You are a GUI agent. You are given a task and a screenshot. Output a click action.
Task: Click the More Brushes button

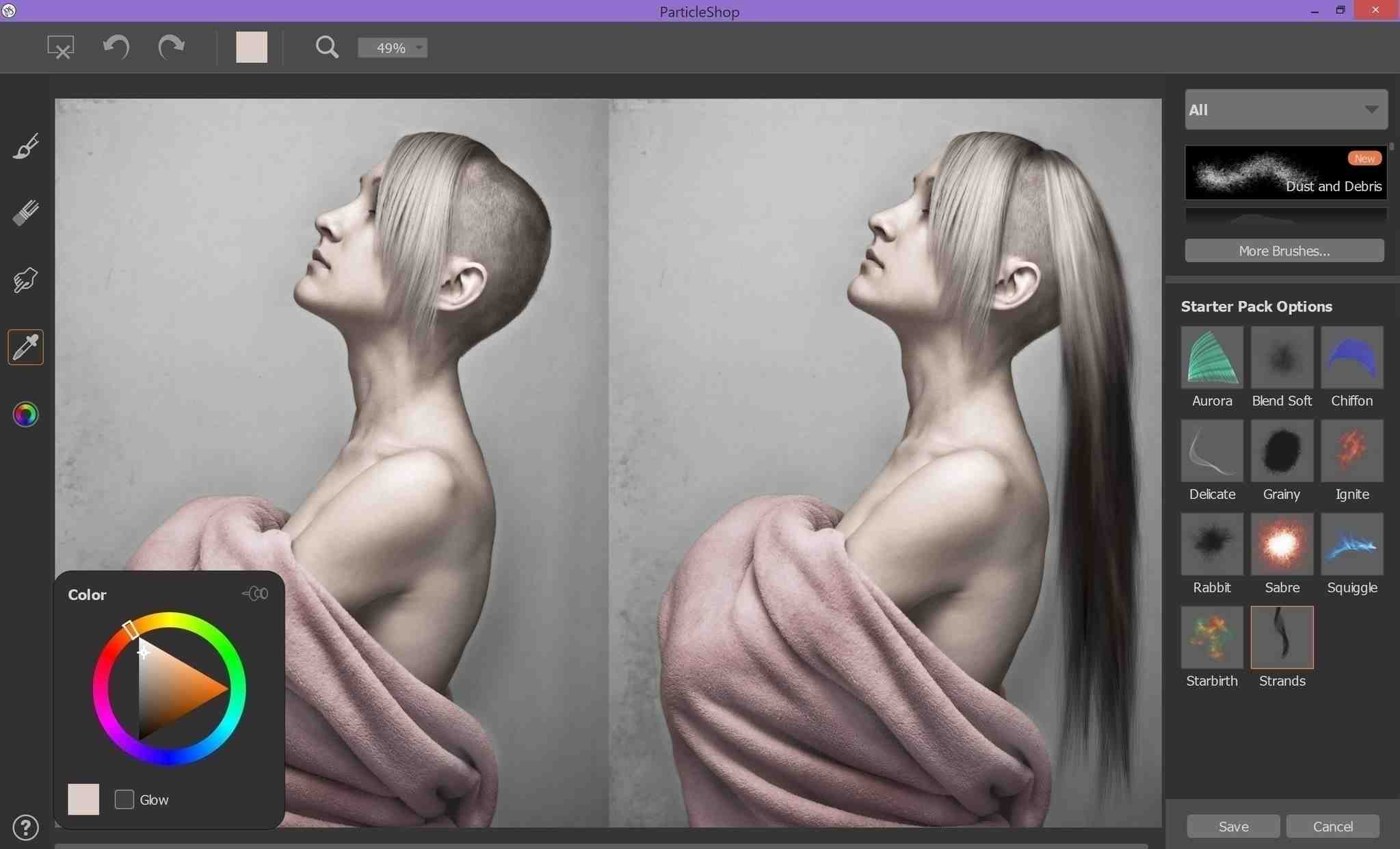(x=1284, y=250)
